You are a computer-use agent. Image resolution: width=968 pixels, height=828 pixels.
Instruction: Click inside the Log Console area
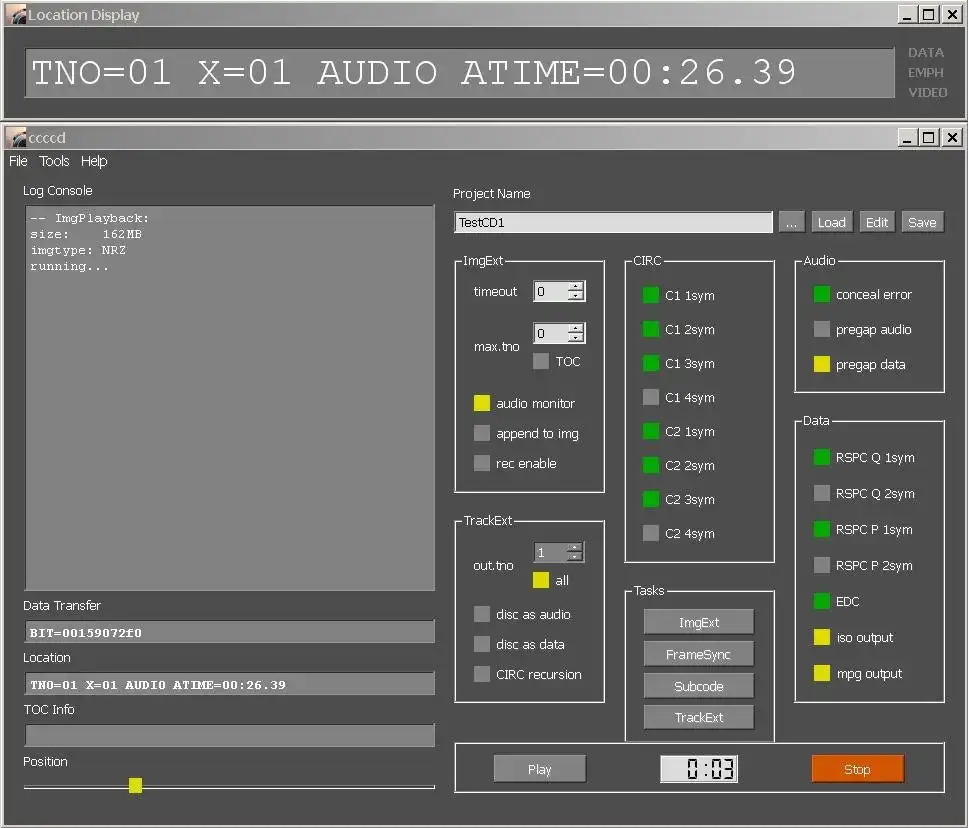click(x=230, y=399)
